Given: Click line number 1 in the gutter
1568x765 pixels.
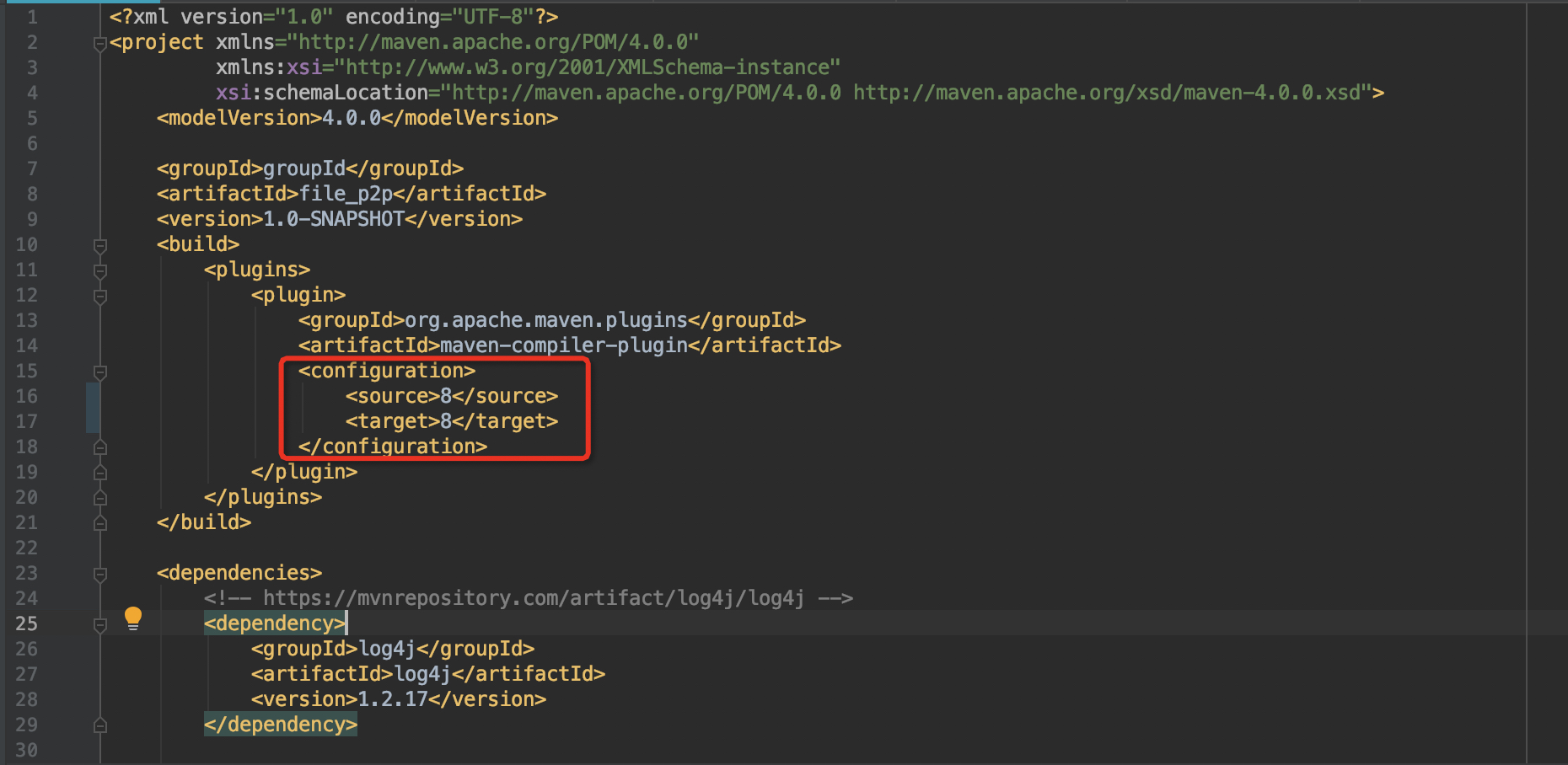Looking at the screenshot, I should [32, 17].
